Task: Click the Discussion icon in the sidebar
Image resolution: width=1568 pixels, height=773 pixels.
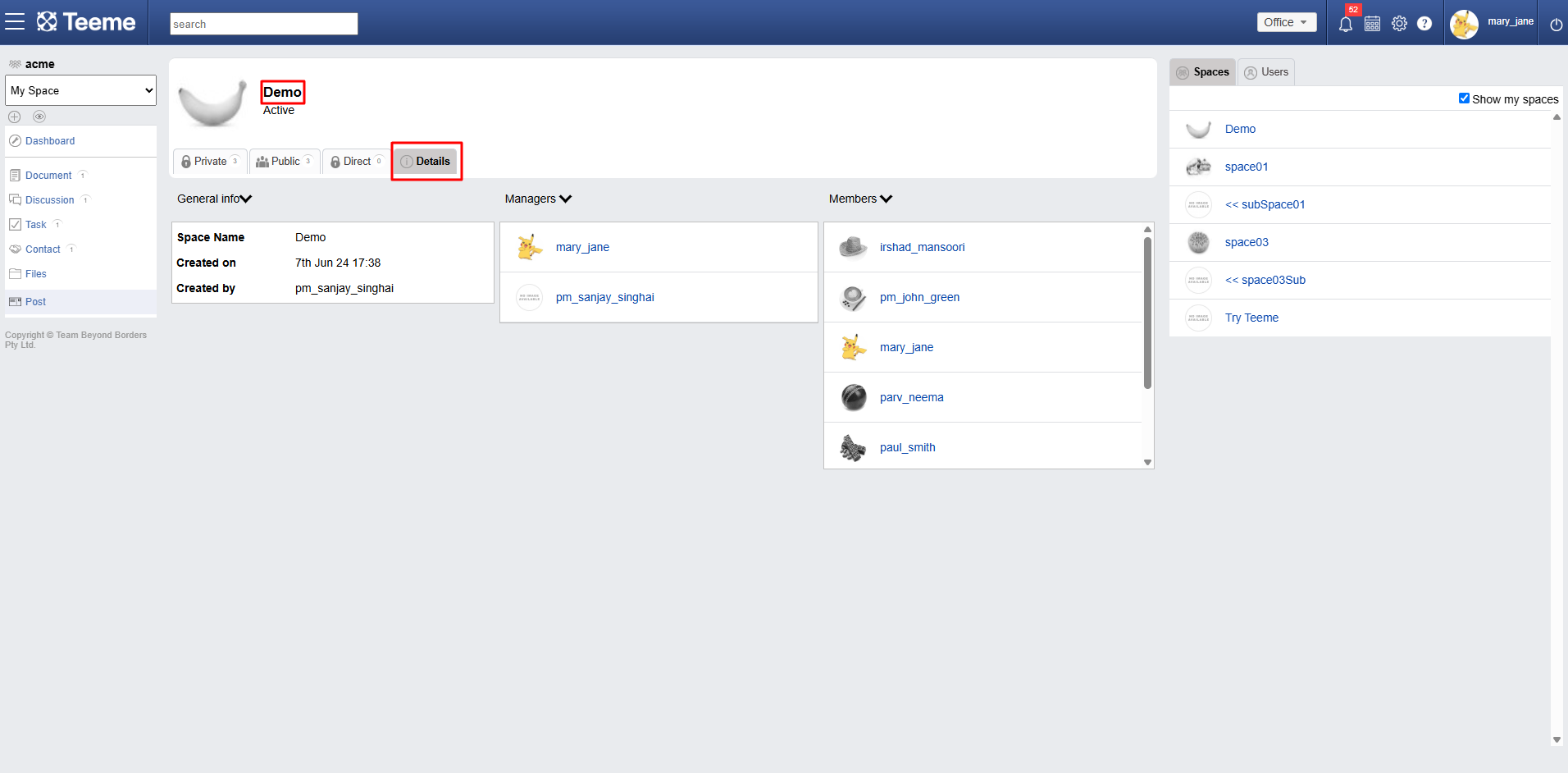Action: [15, 200]
